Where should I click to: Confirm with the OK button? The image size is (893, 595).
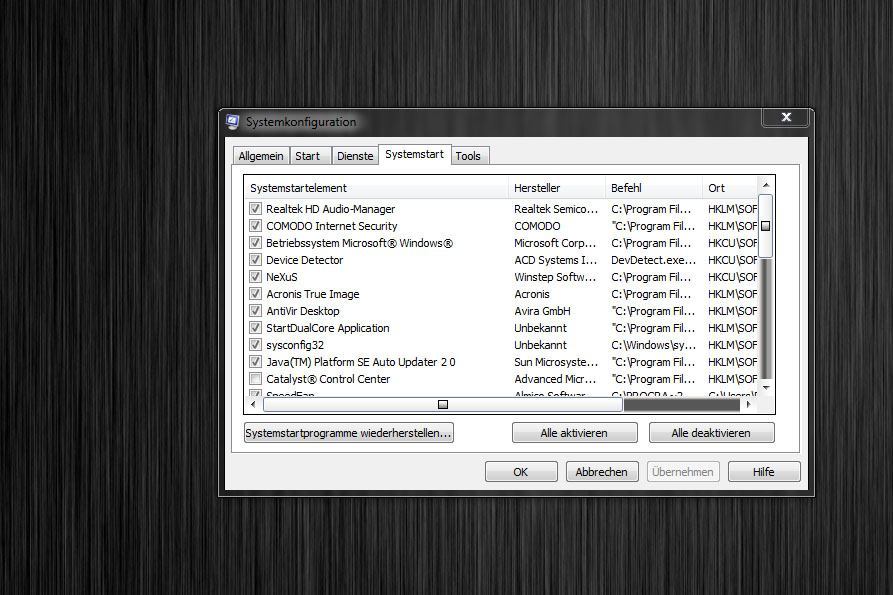coord(521,472)
